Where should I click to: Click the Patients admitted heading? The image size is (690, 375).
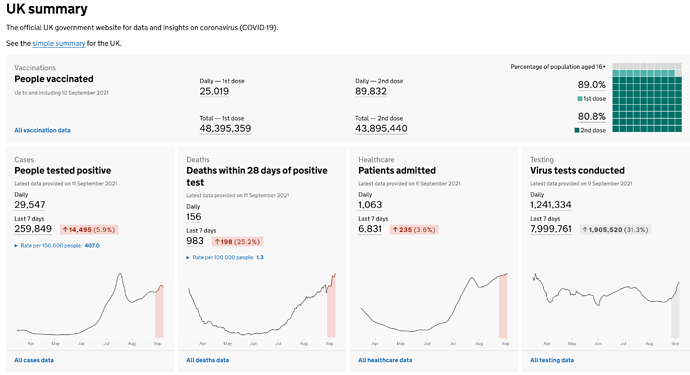(397, 171)
